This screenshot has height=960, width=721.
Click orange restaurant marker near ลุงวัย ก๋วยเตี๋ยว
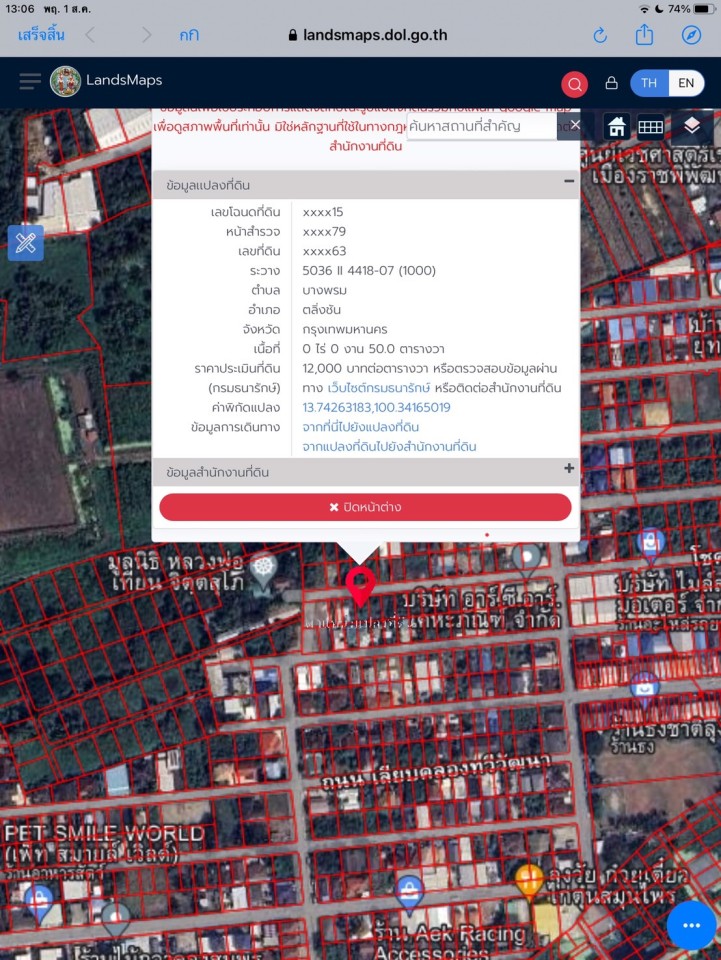coord(529,880)
